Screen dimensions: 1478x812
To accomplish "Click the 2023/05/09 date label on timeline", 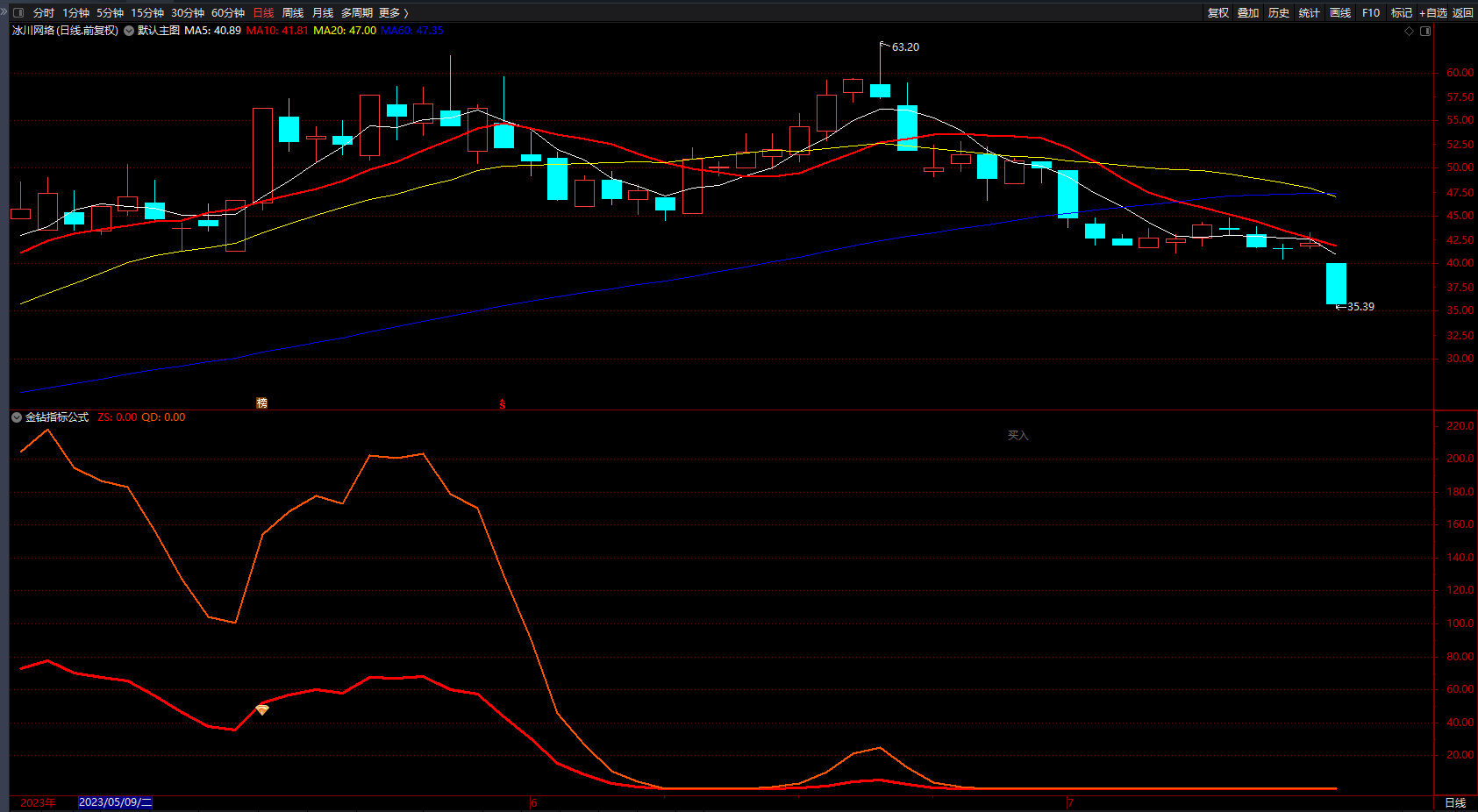I will pos(115,802).
